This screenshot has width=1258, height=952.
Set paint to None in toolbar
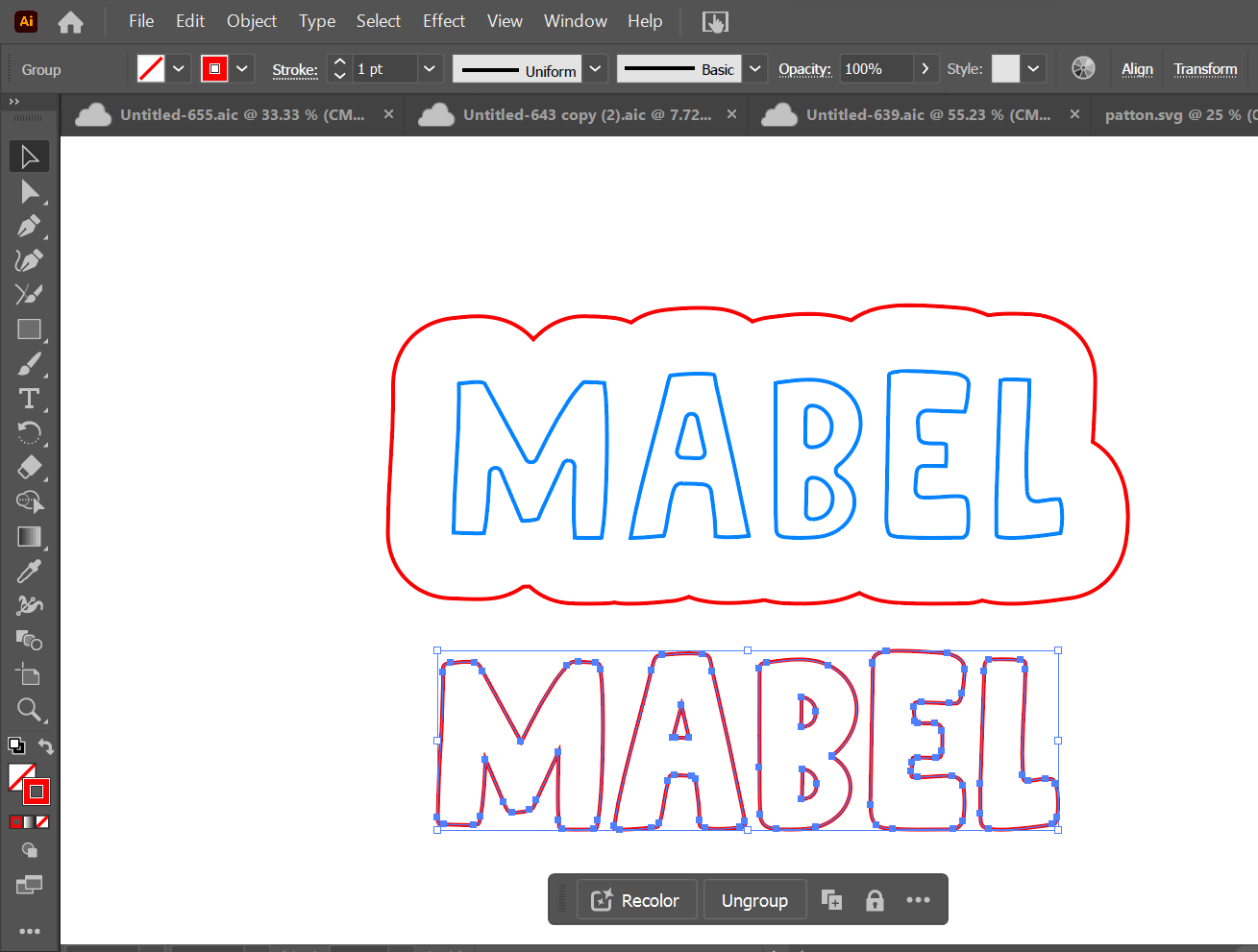(x=42, y=822)
